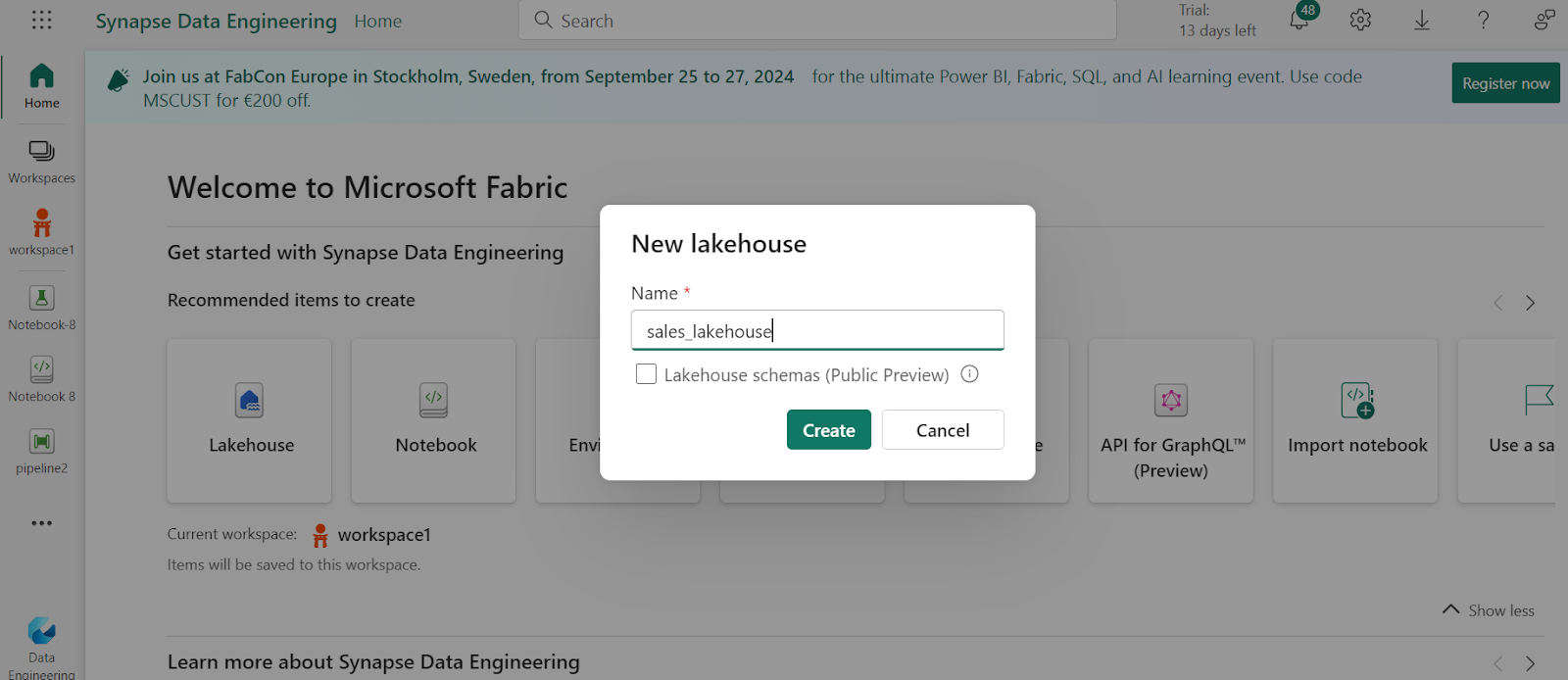1568x680 pixels.
Task: Open Notebook-8 sidebar item
Action: pyautogui.click(x=41, y=308)
